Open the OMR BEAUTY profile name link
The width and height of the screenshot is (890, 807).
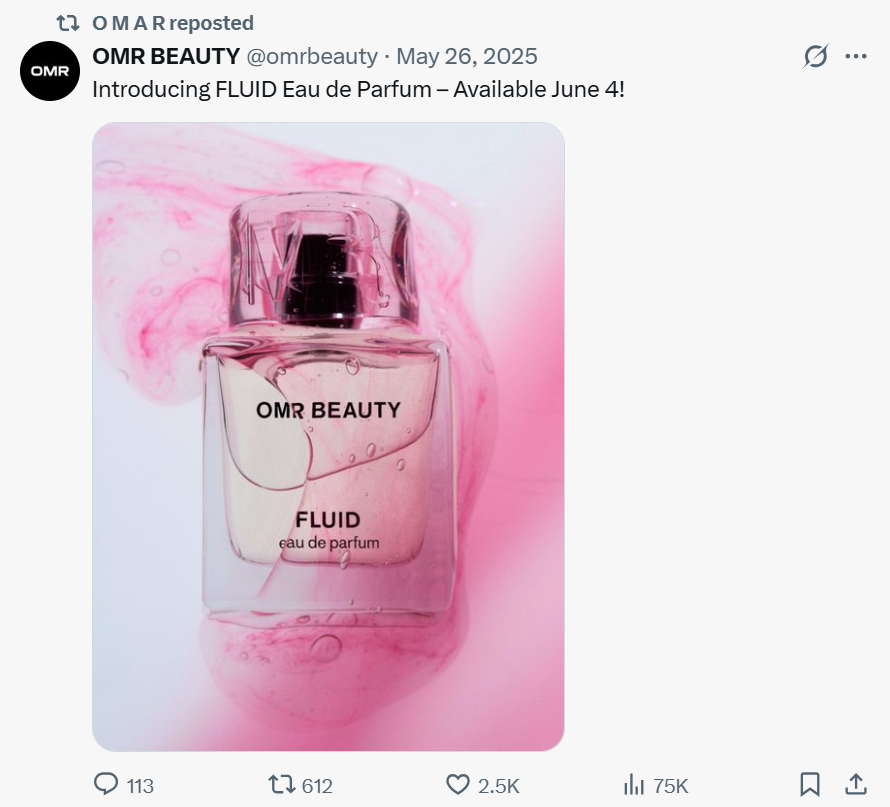166,56
